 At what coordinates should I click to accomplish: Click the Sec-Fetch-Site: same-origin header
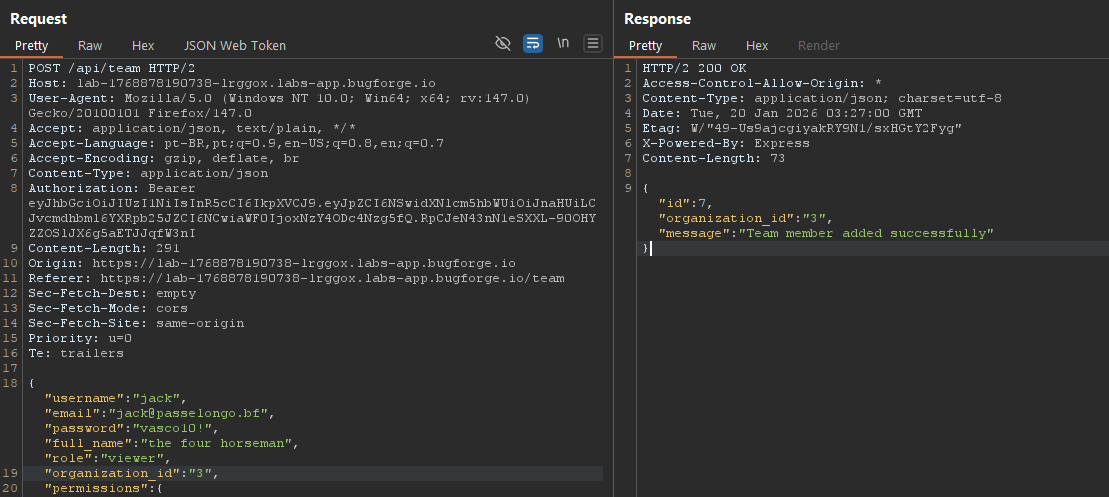click(136, 323)
